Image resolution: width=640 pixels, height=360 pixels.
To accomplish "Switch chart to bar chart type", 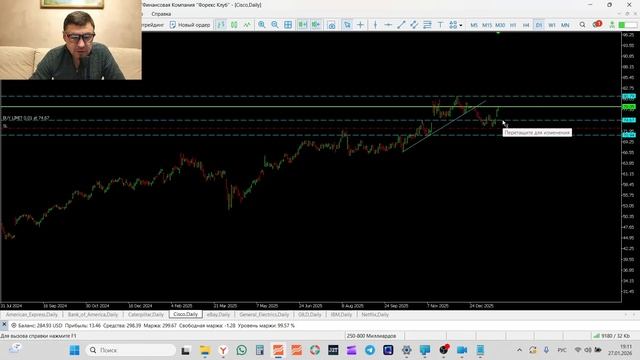I will pyautogui.click(x=221, y=25).
